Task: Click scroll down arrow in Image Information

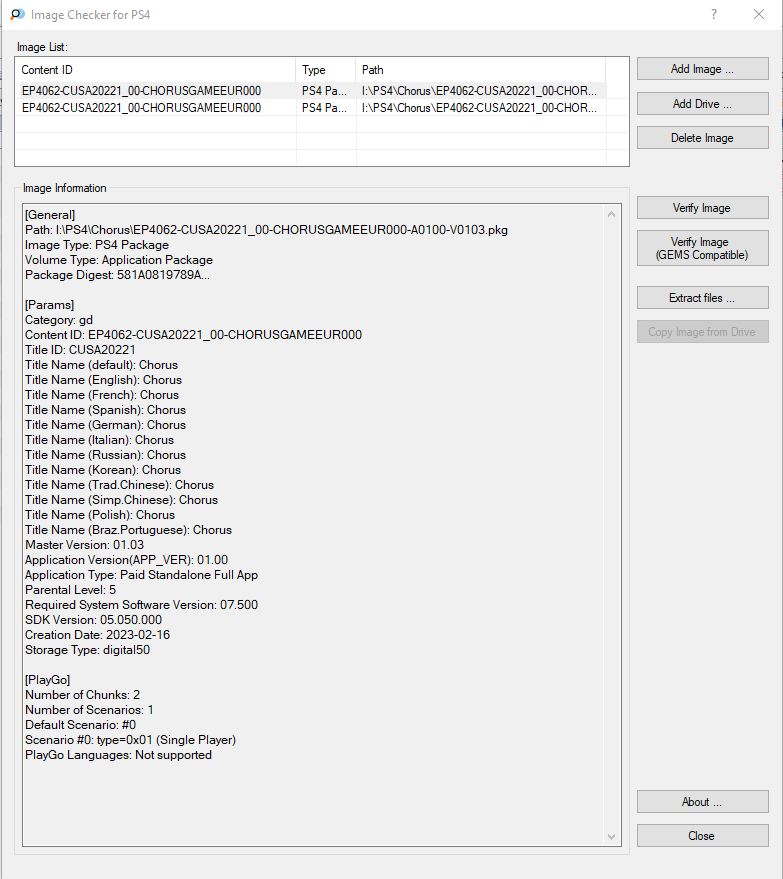Action: [x=611, y=837]
